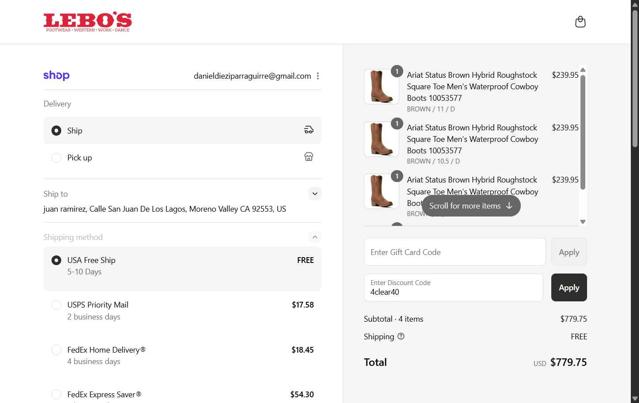This screenshot has width=639, height=403.
Task: Click the Enter Gift Card Code field
Action: pos(455,252)
